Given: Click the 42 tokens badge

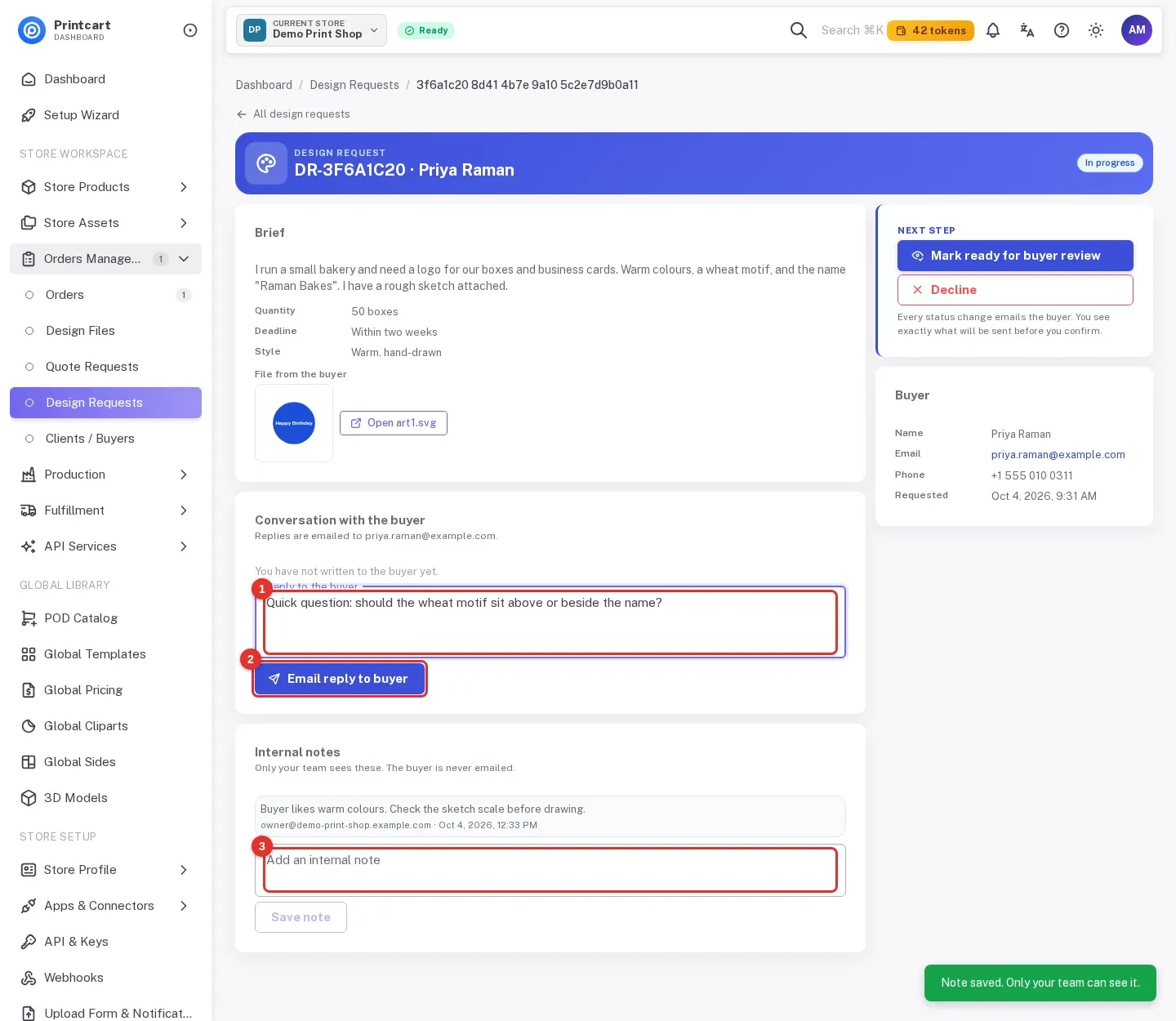Looking at the screenshot, I should [x=930, y=30].
